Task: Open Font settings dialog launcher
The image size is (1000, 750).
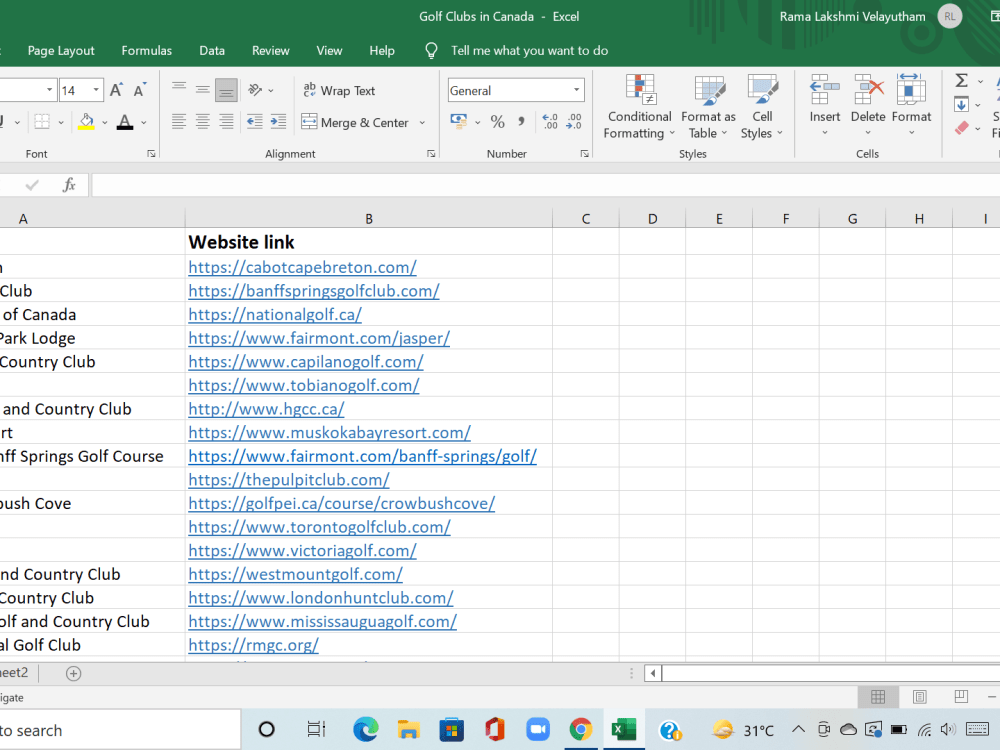Action: pyautogui.click(x=151, y=154)
